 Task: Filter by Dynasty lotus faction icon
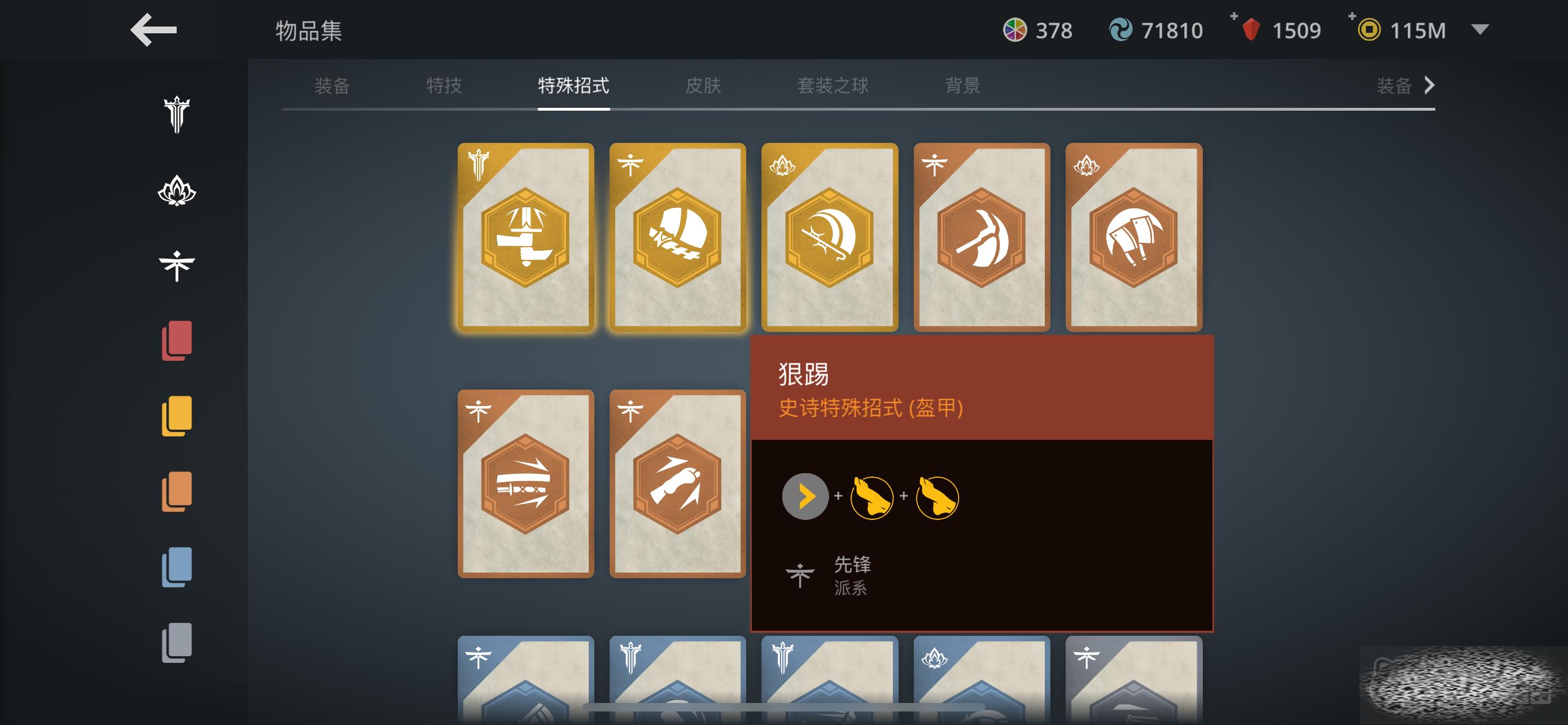pos(177,190)
